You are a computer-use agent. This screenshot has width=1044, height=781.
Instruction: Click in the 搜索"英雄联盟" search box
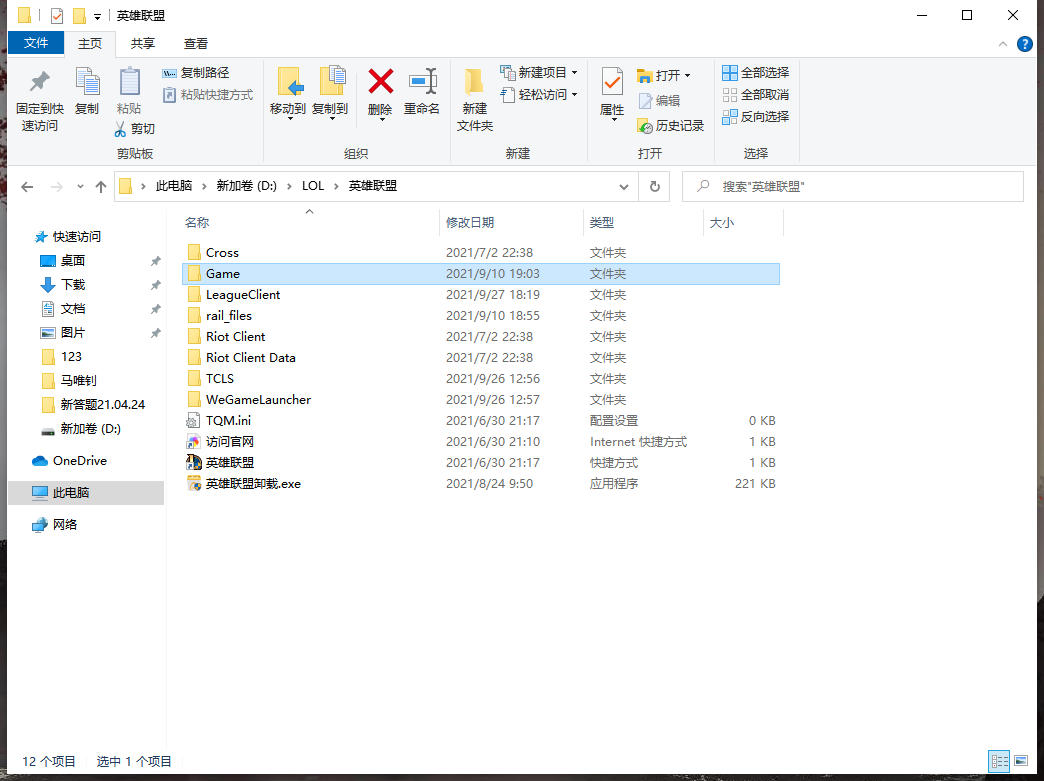pos(852,187)
